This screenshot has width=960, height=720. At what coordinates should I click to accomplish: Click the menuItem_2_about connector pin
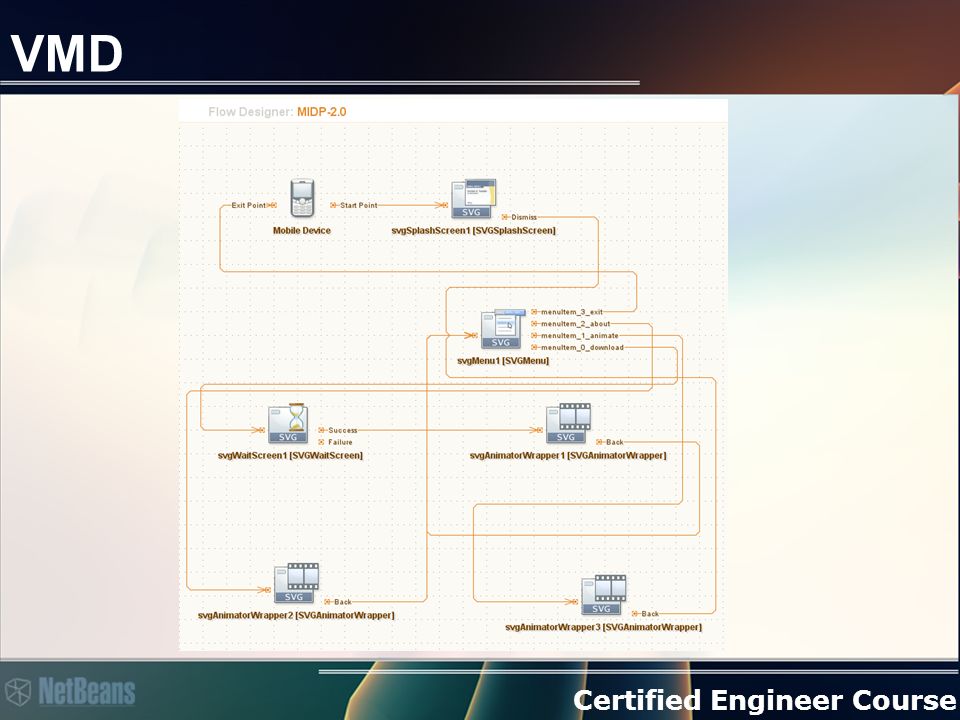(x=534, y=323)
